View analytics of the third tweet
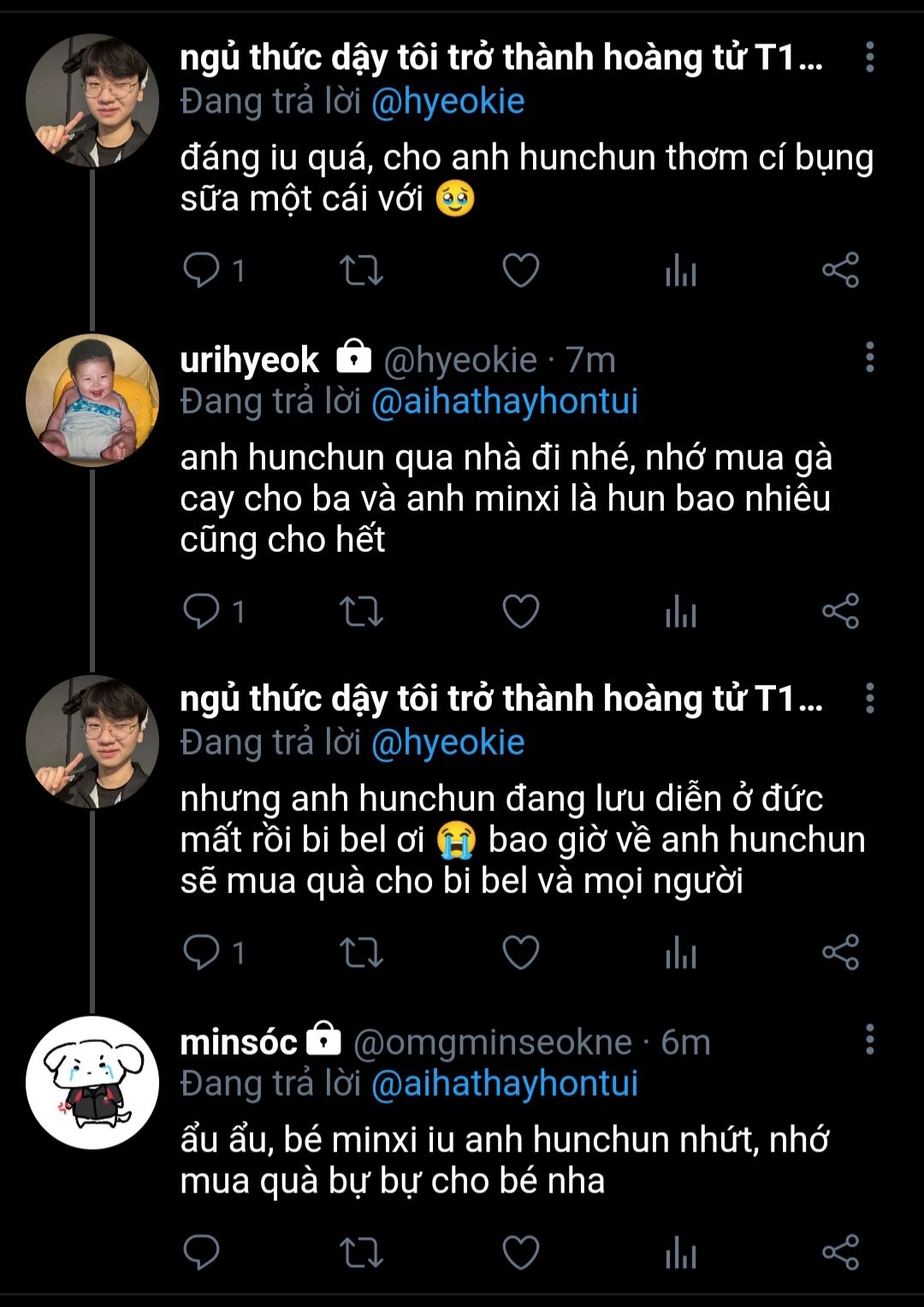 click(x=681, y=954)
